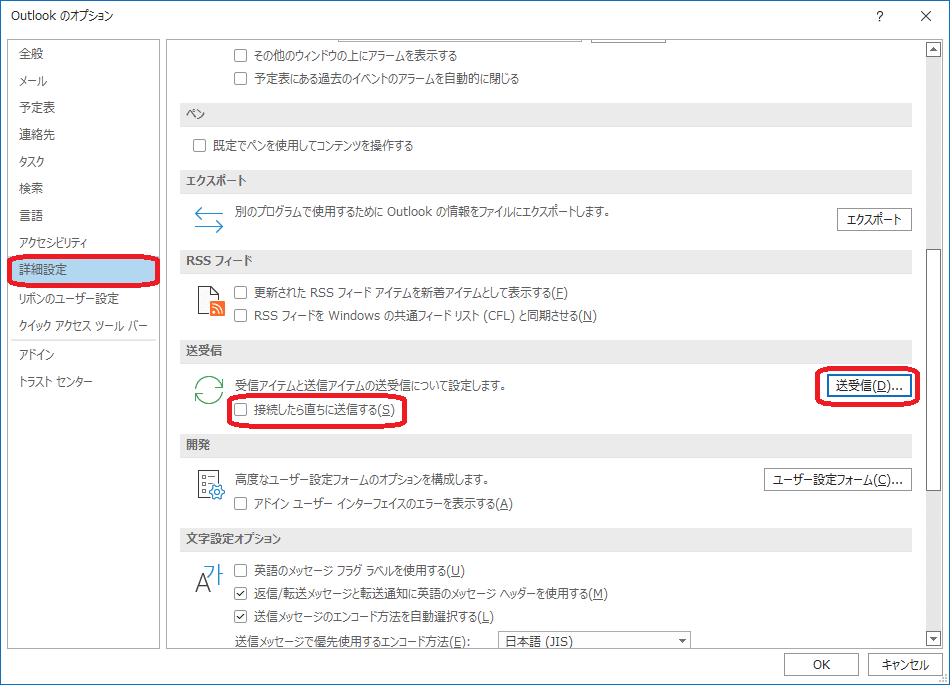Open 言語 options category

pyautogui.click(x=84, y=215)
